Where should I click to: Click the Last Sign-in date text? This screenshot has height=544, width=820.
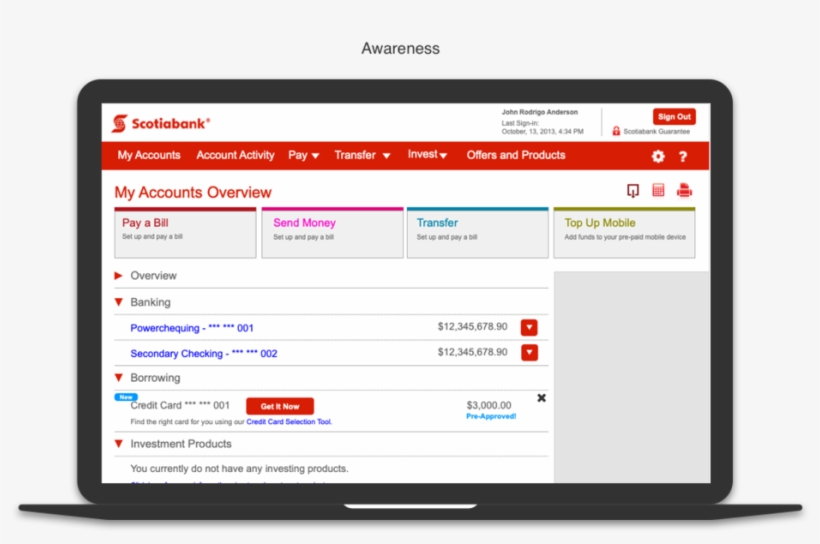(542, 131)
